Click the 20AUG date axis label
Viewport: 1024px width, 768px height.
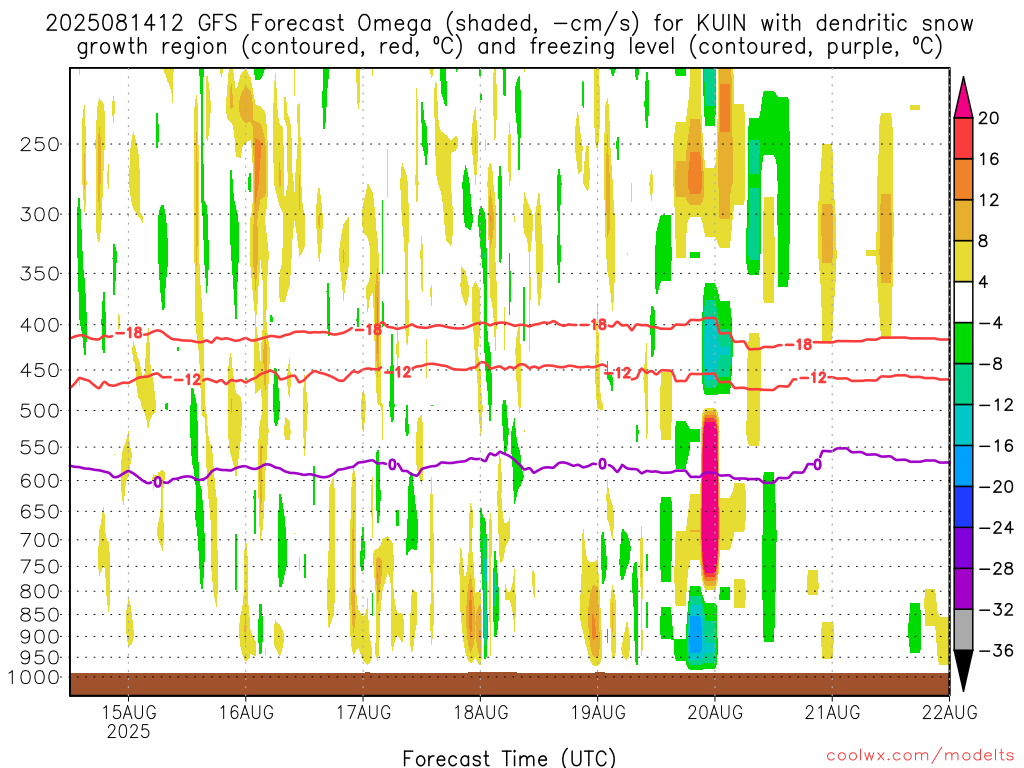[x=715, y=711]
